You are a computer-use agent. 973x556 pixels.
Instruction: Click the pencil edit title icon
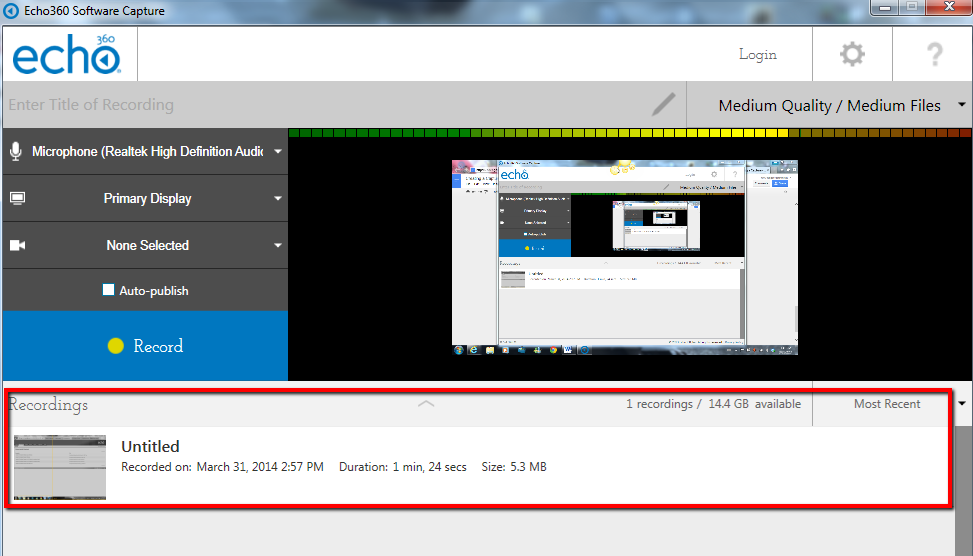coord(663,104)
